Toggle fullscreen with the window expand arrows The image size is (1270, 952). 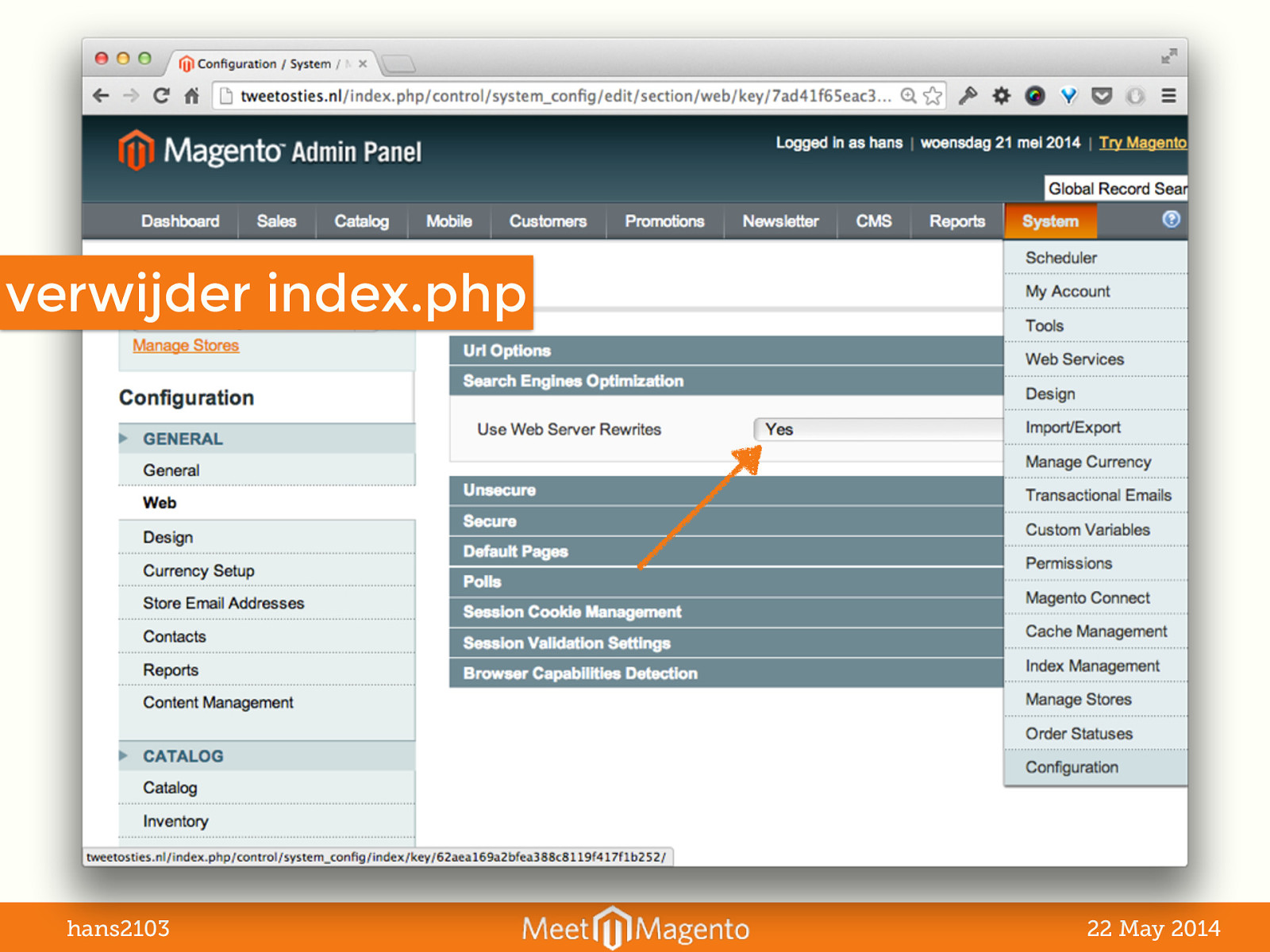[1169, 56]
